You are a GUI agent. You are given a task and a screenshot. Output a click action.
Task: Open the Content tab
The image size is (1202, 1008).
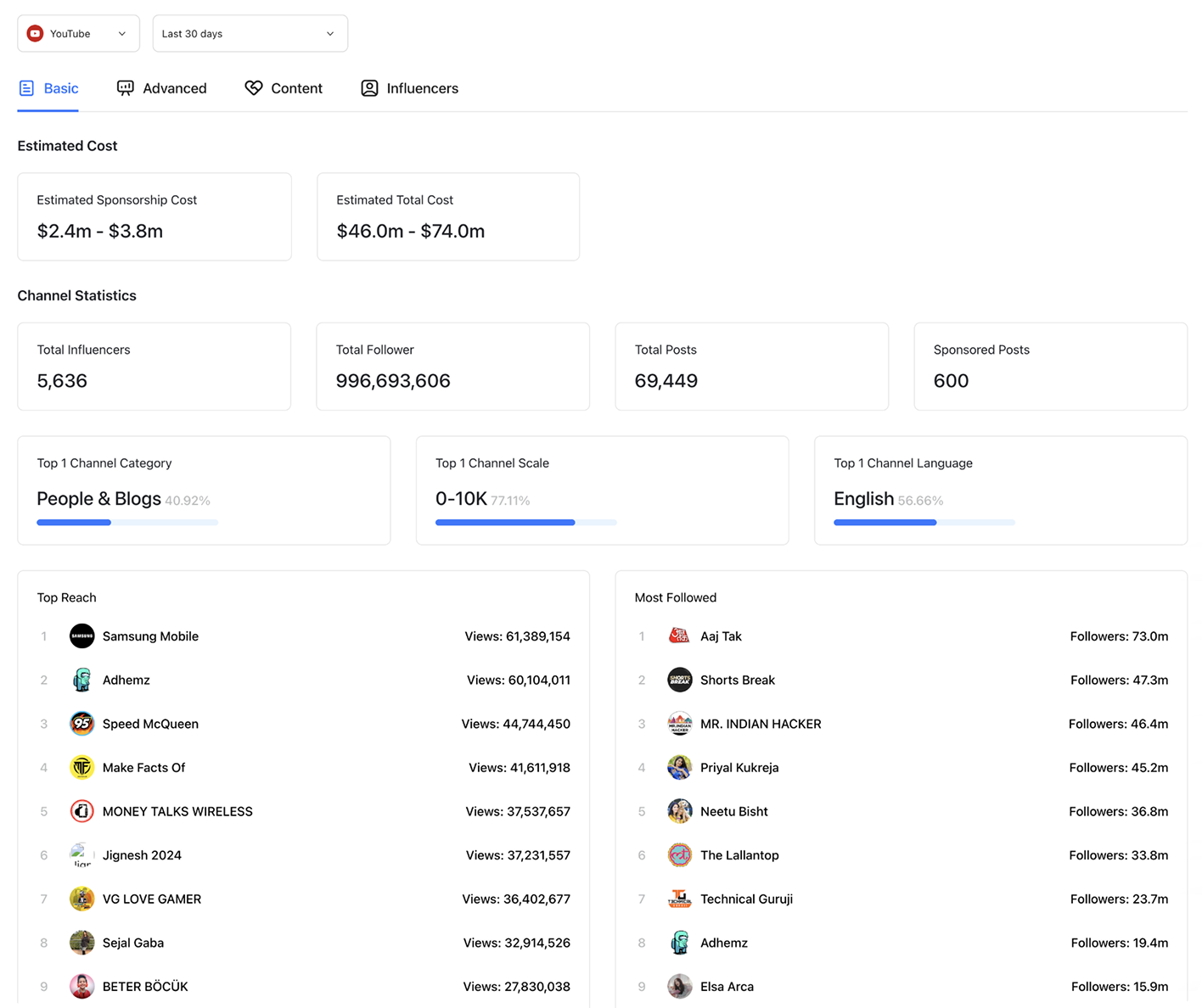(284, 88)
